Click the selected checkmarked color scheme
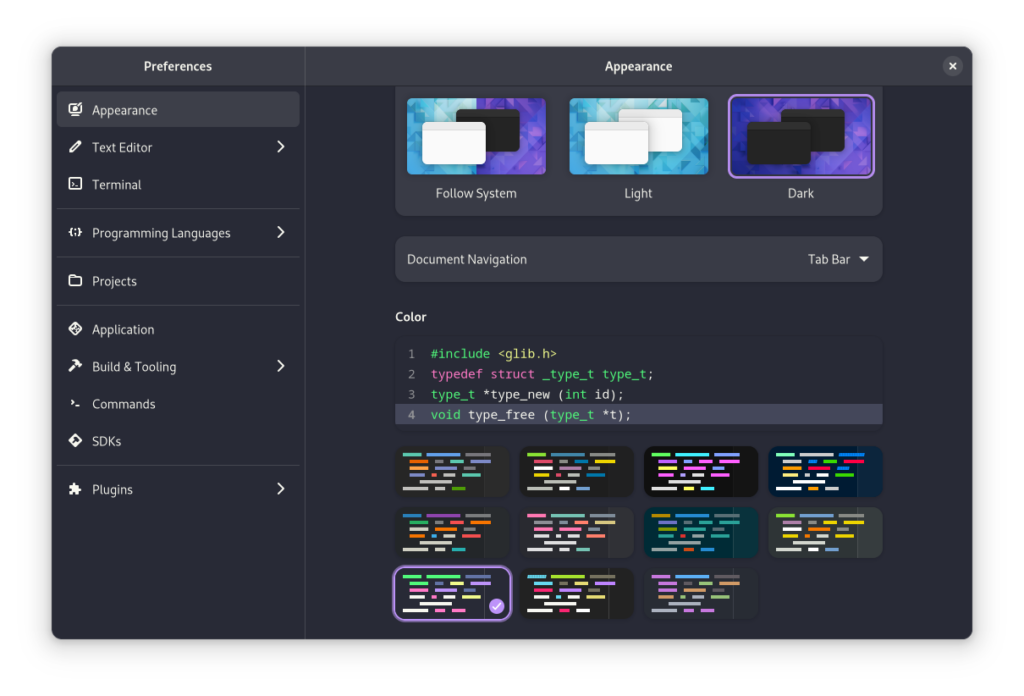1024x696 pixels. 452,593
